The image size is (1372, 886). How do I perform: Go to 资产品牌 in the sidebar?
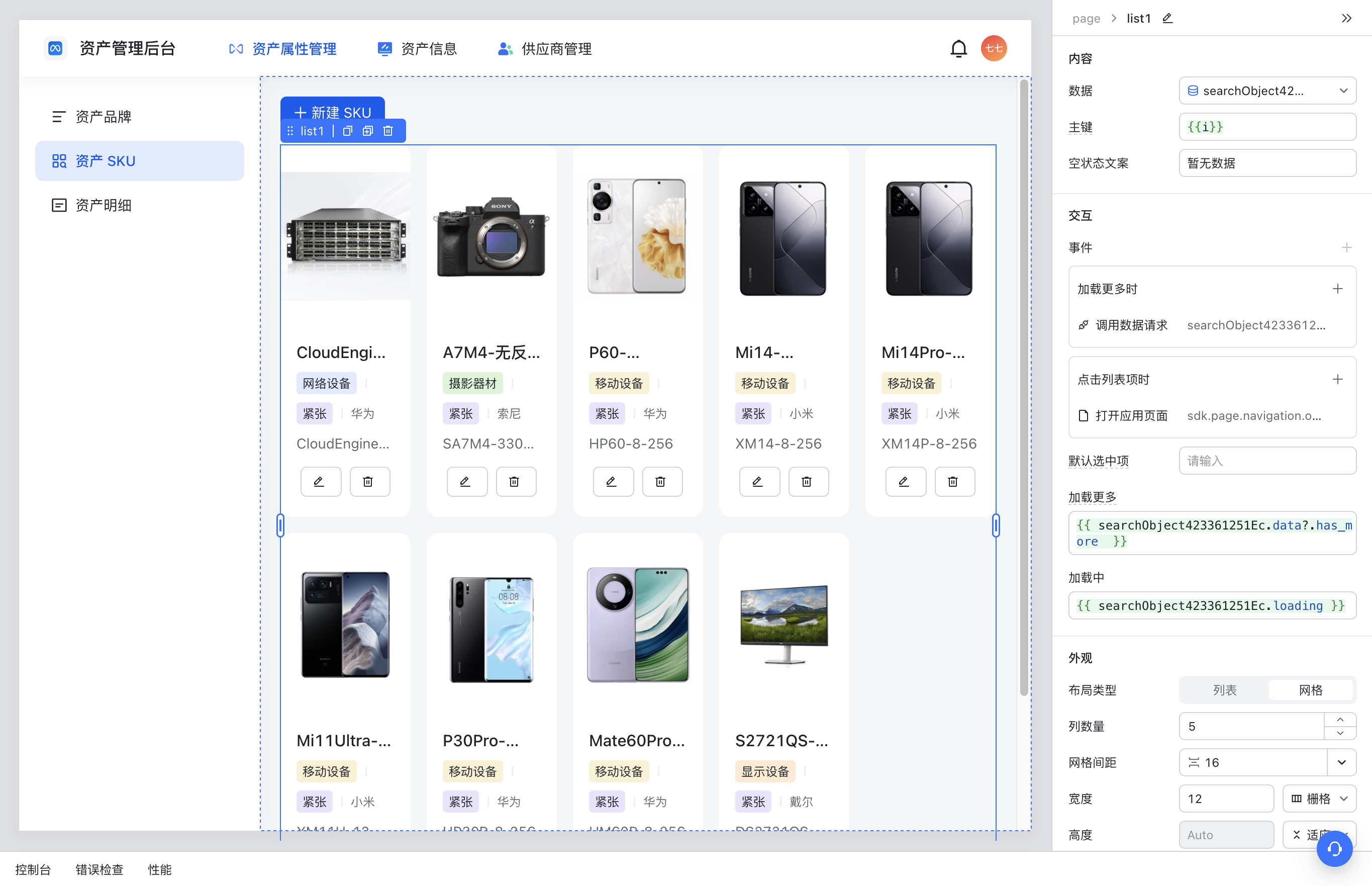104,117
